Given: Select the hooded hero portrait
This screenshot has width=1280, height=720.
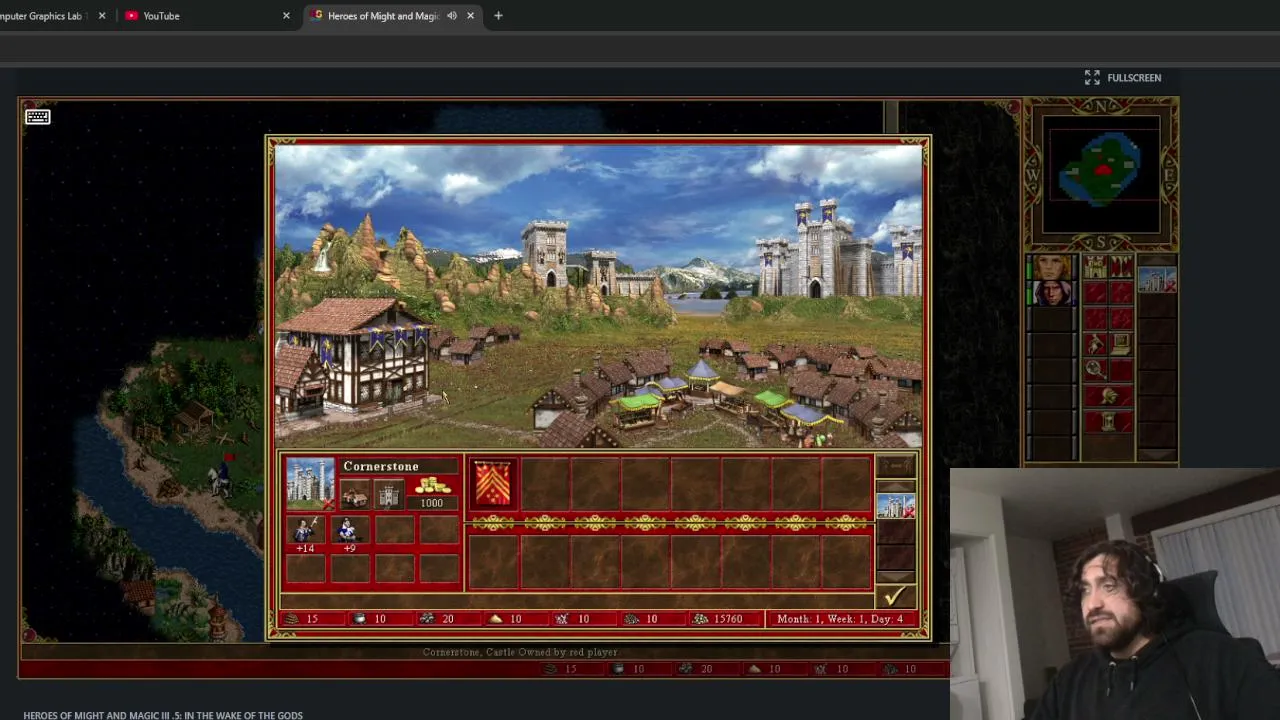Looking at the screenshot, I should click(1050, 293).
